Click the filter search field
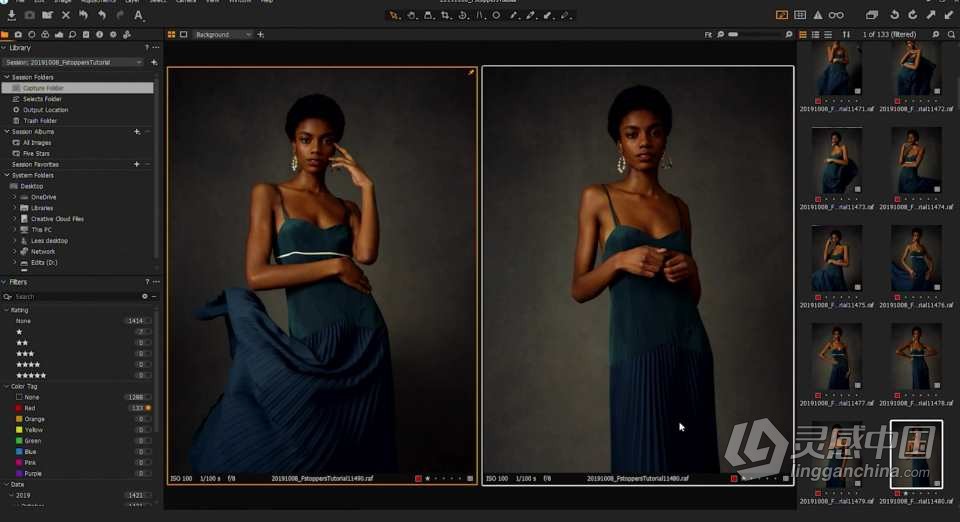The image size is (960, 522). pos(76,297)
